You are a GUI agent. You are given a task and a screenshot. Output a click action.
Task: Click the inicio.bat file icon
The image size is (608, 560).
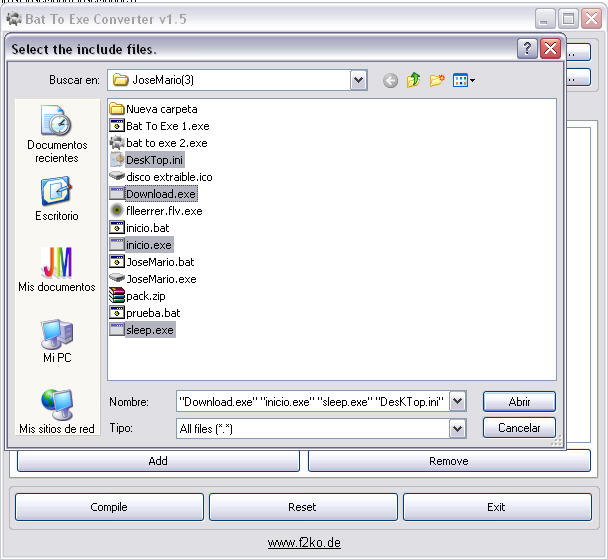pyautogui.click(x=117, y=228)
